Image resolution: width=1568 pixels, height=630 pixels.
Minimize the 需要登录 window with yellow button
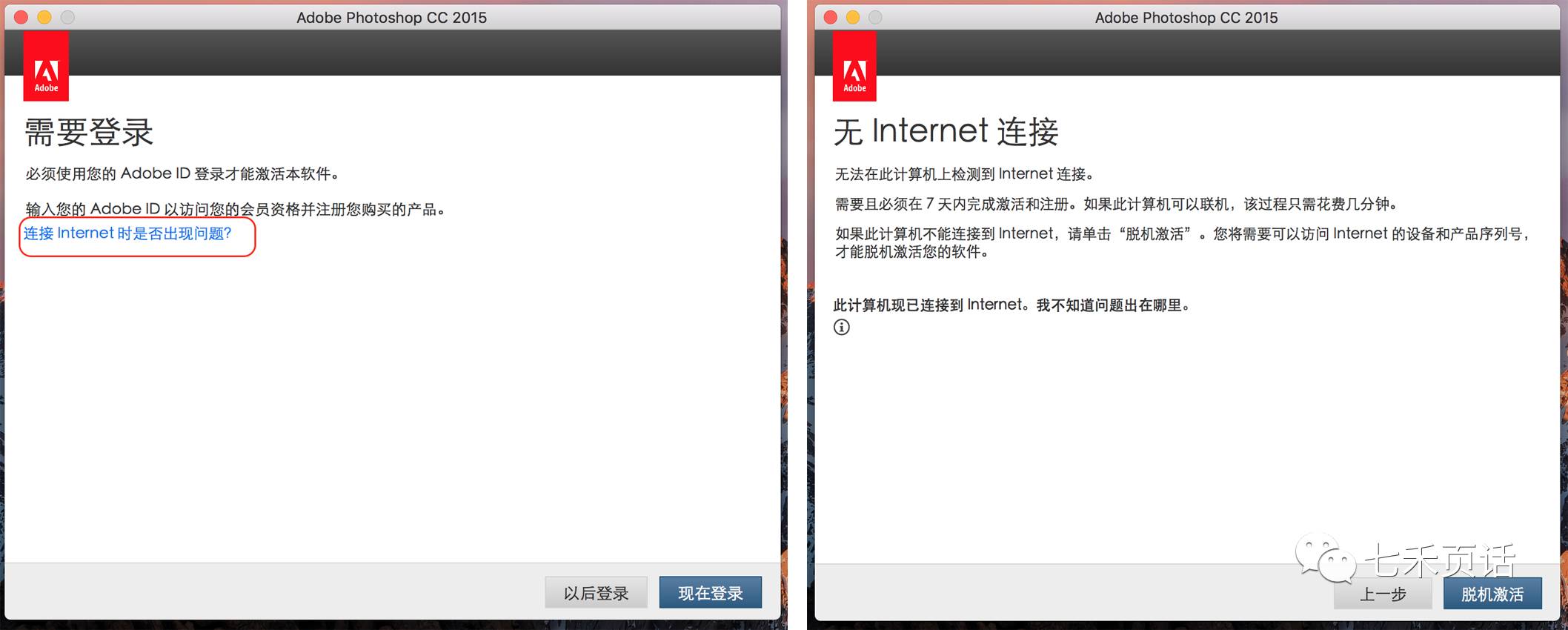pyautogui.click(x=44, y=17)
